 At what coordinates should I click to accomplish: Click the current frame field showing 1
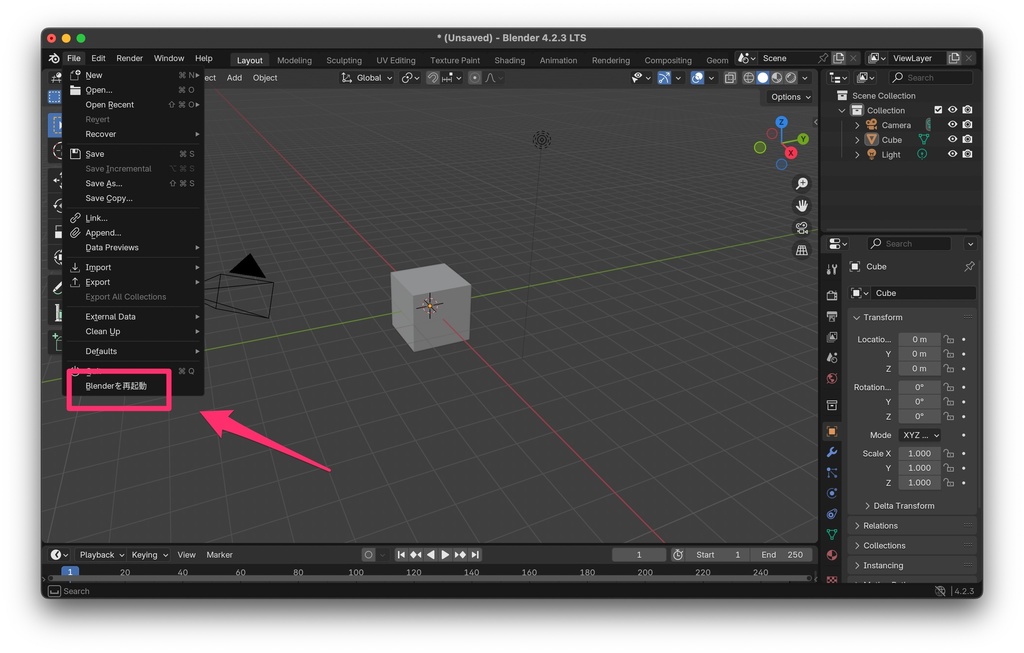[638, 554]
